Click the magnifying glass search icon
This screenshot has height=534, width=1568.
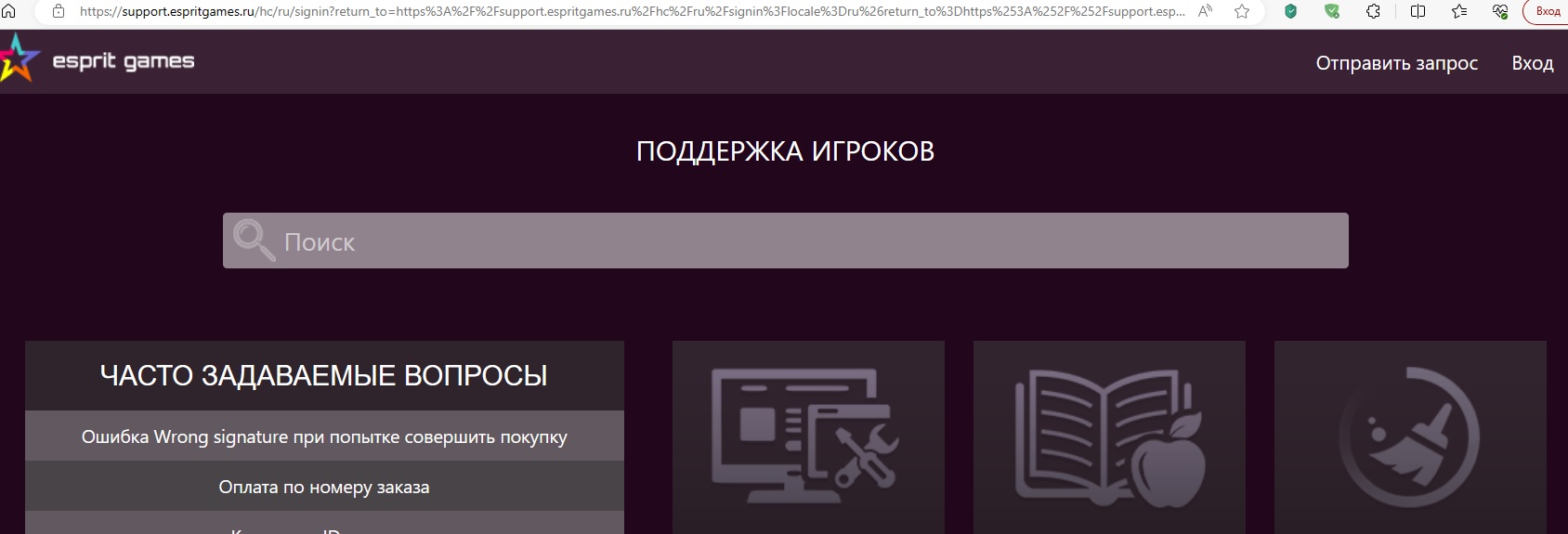coord(254,241)
